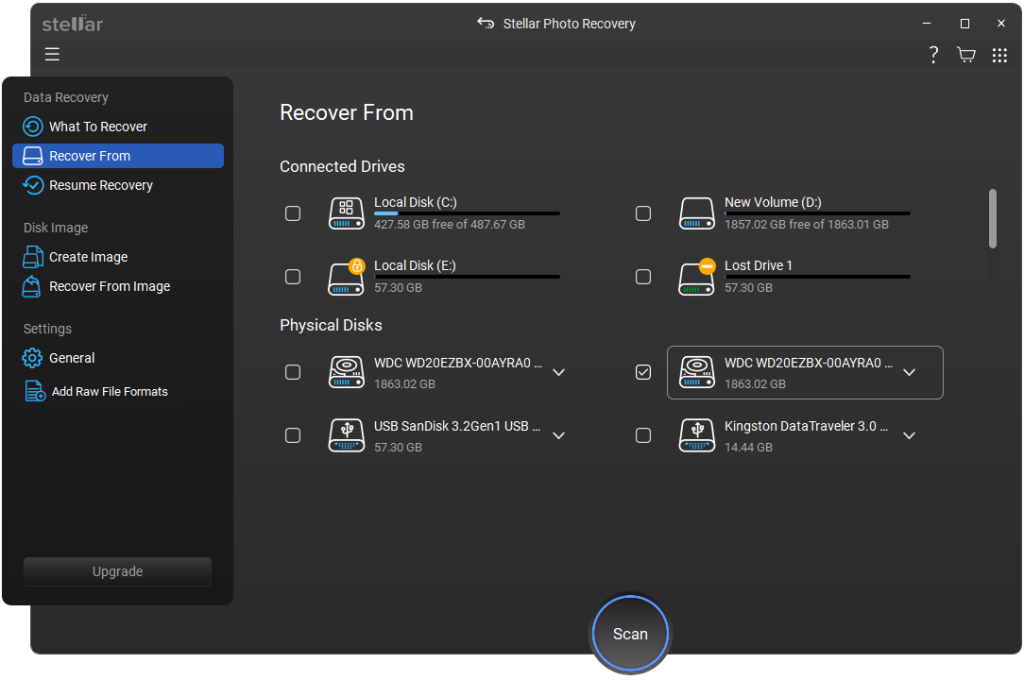The image size is (1024, 680).
Task: Close the Stellar Photo Recovery window
Action: 1001,24
